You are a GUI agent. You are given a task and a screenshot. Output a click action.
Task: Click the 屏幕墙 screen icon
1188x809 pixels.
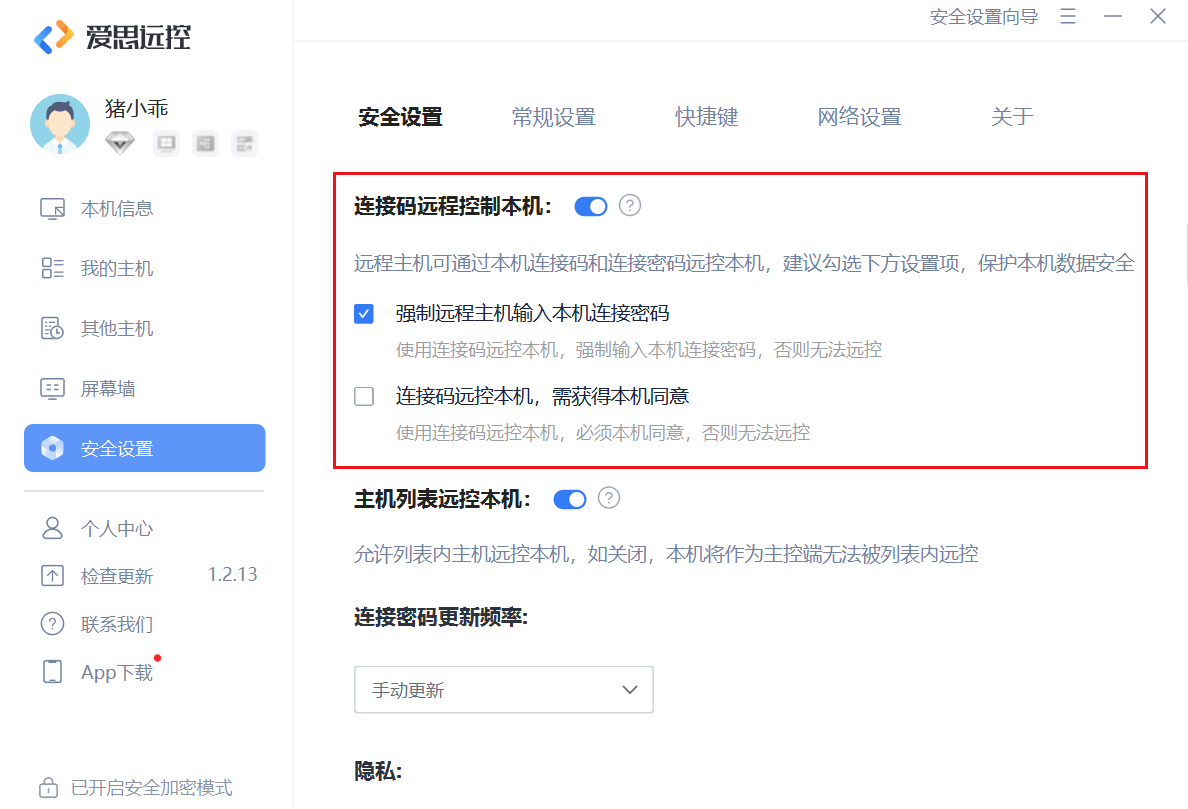(52, 389)
